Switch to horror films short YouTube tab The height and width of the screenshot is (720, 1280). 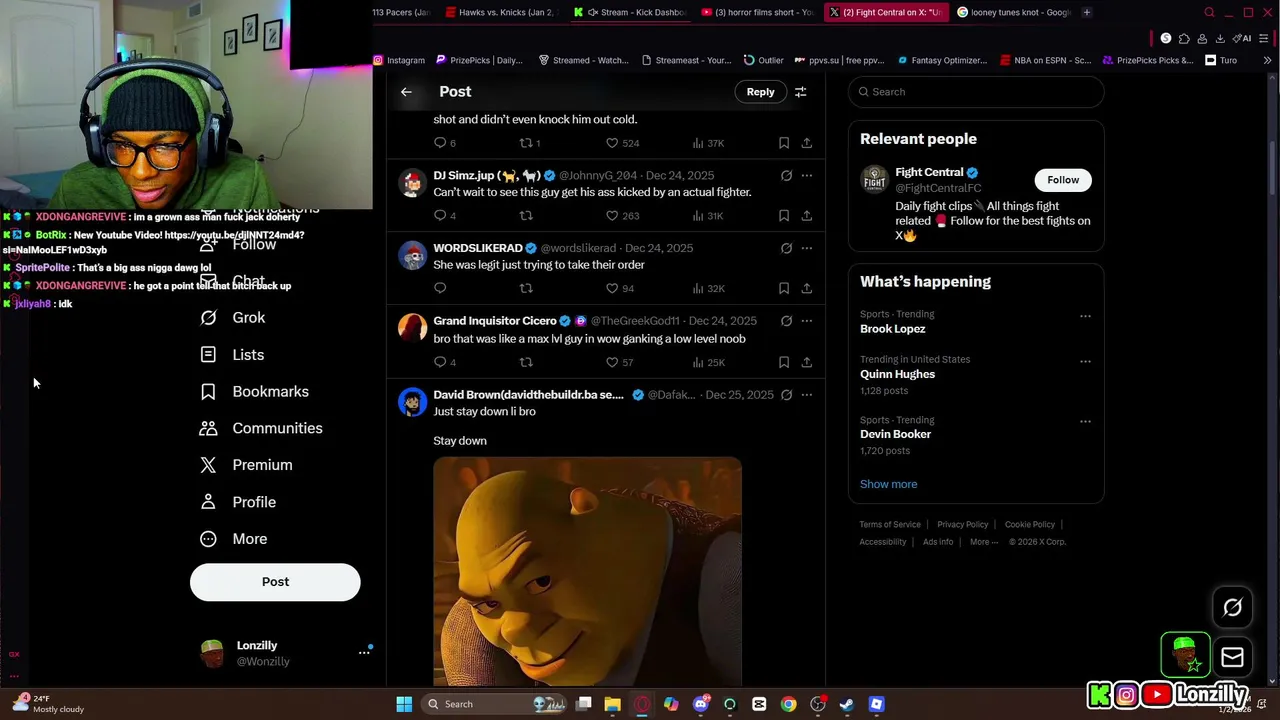(757, 12)
